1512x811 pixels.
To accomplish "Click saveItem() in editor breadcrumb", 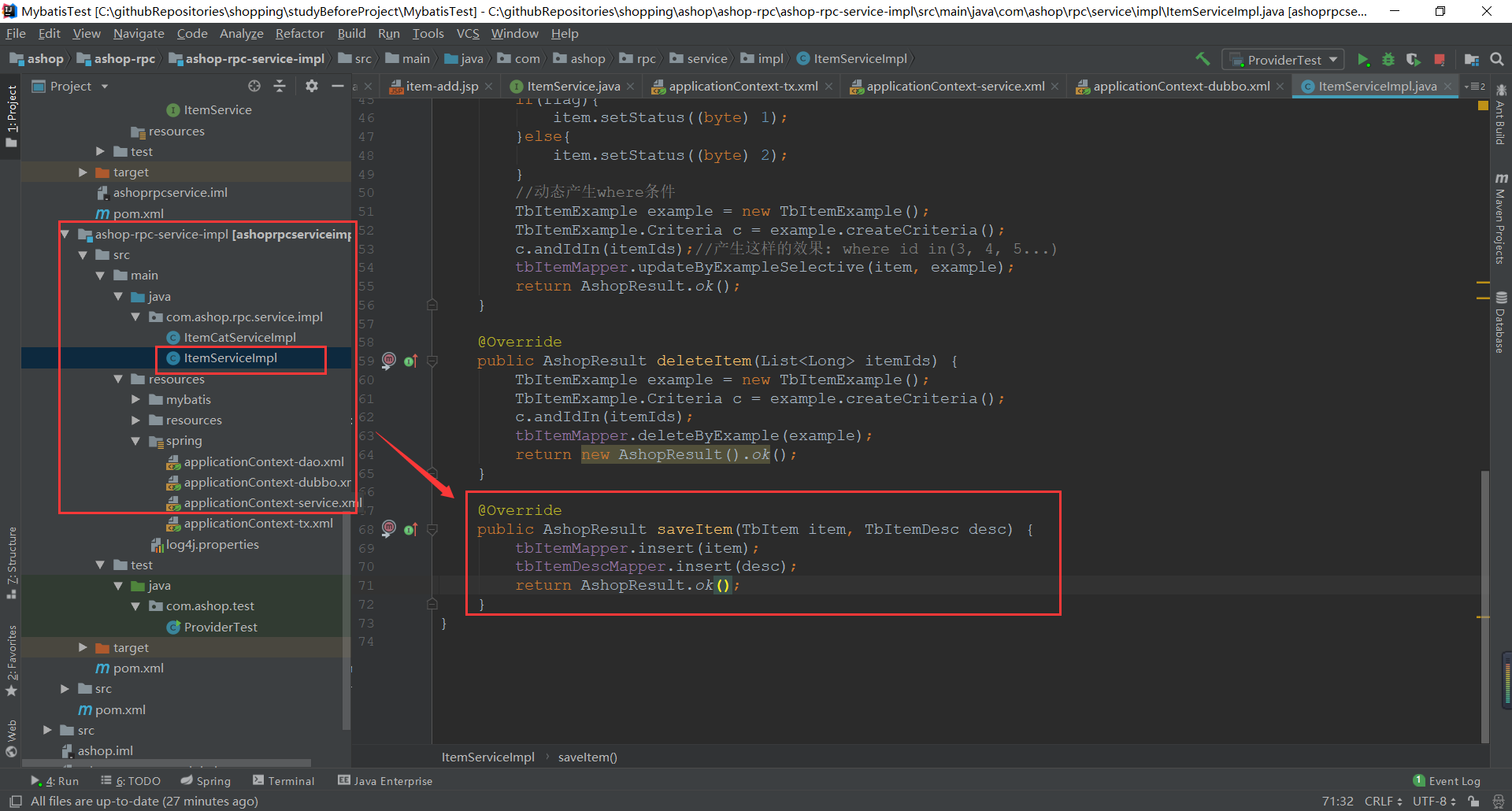I will 587,757.
